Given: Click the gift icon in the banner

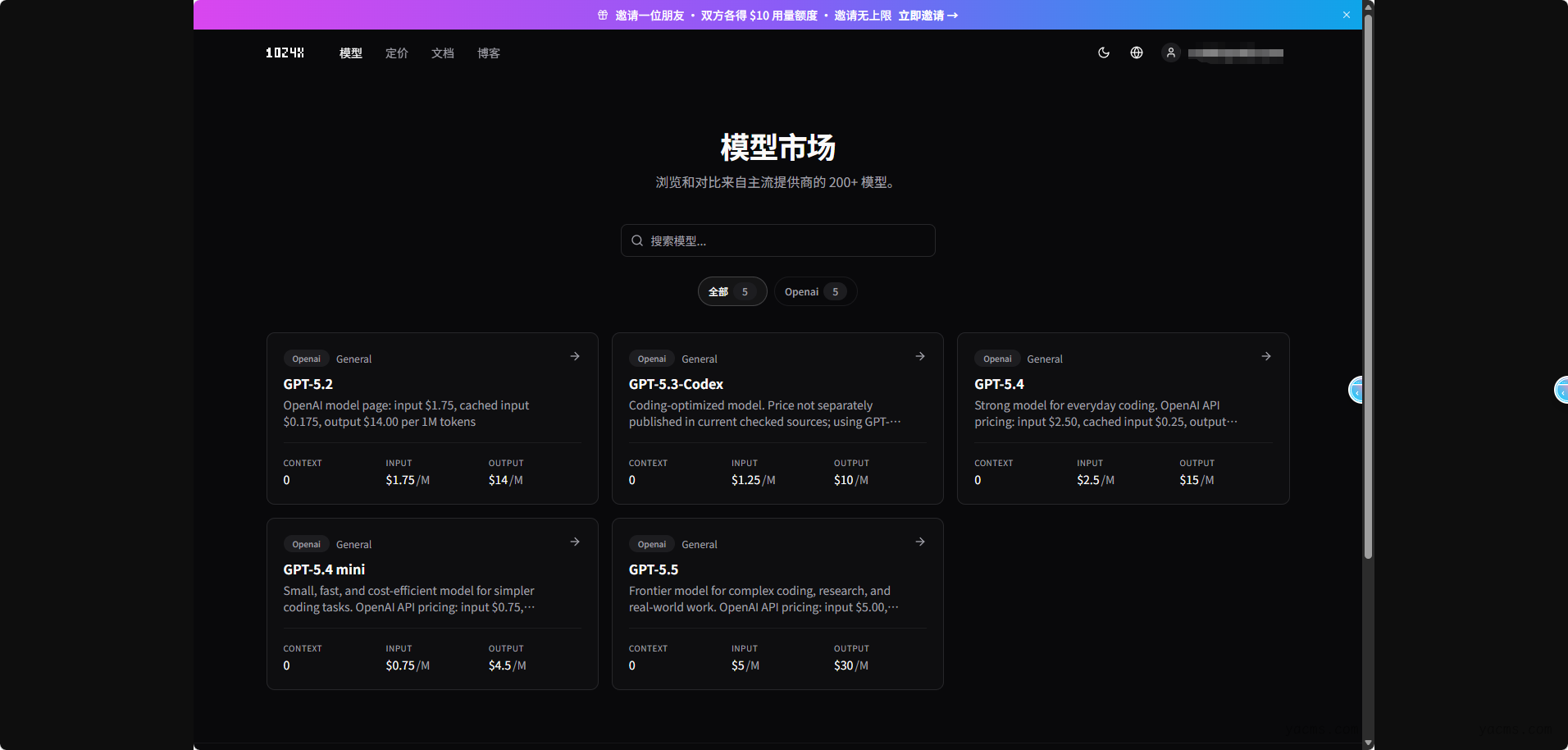Looking at the screenshot, I should coord(603,15).
